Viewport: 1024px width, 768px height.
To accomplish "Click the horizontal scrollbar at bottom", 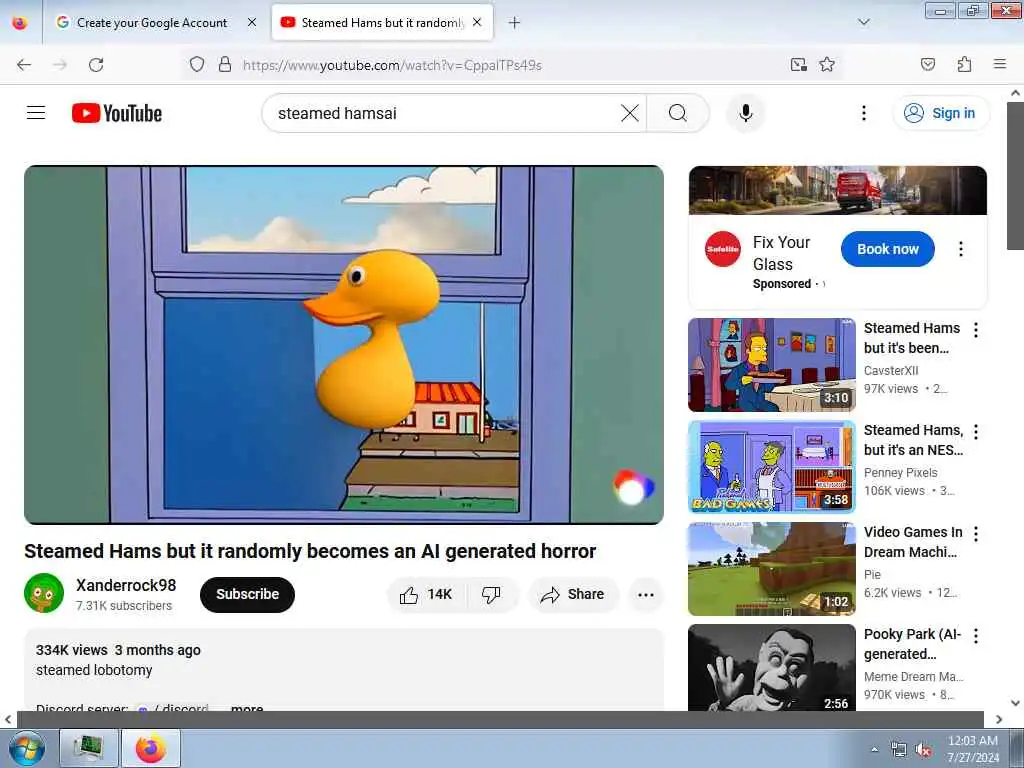I will click(x=500, y=720).
